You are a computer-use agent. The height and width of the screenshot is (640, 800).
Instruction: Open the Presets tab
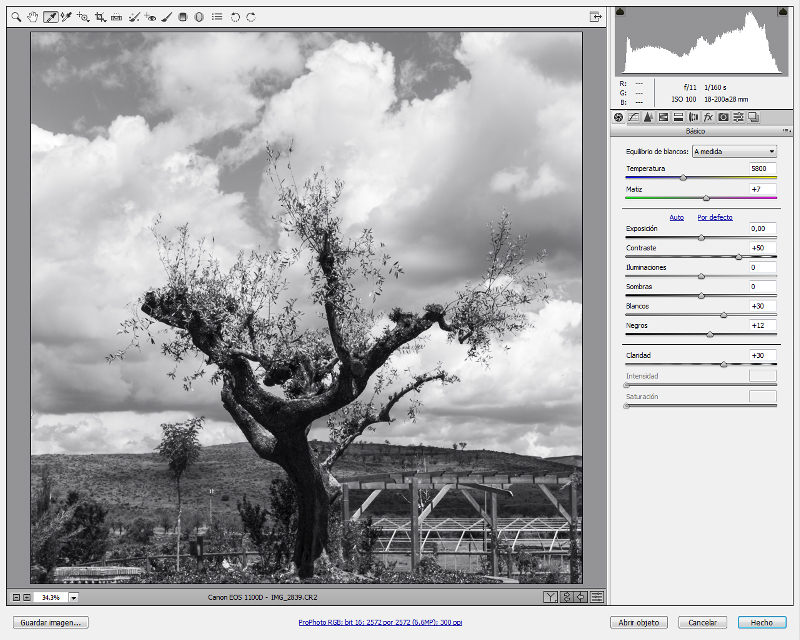click(738, 117)
